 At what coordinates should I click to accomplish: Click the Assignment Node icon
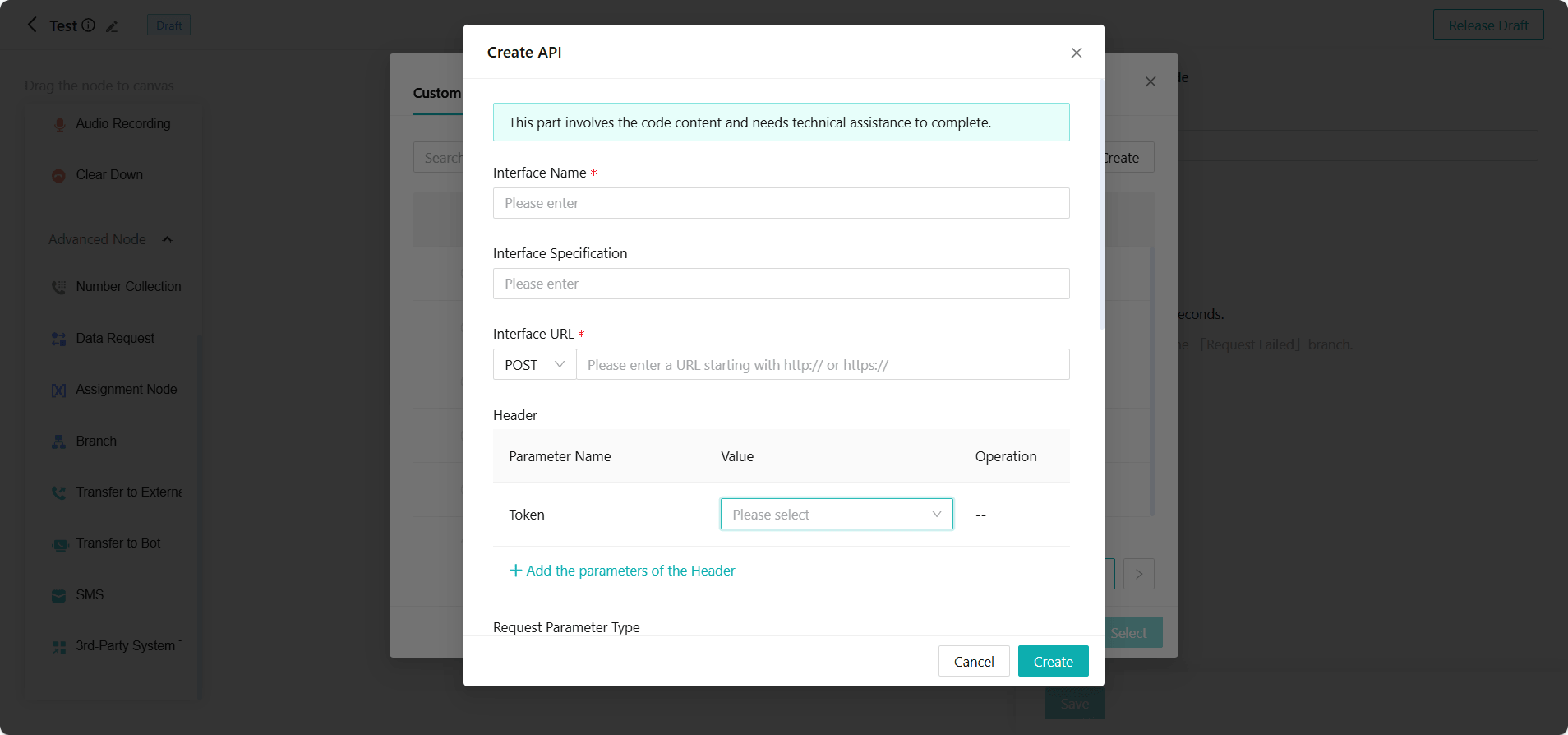click(x=59, y=390)
